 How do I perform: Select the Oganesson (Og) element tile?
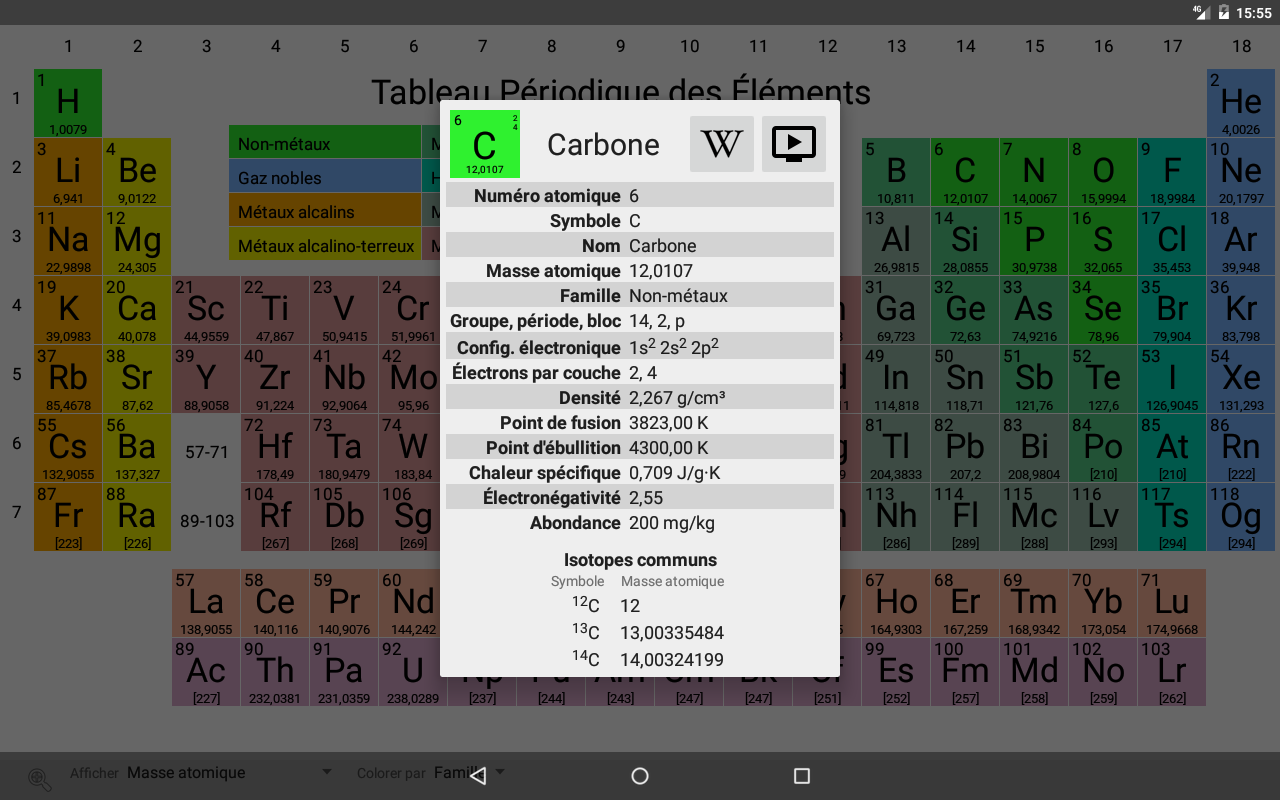(x=1241, y=517)
